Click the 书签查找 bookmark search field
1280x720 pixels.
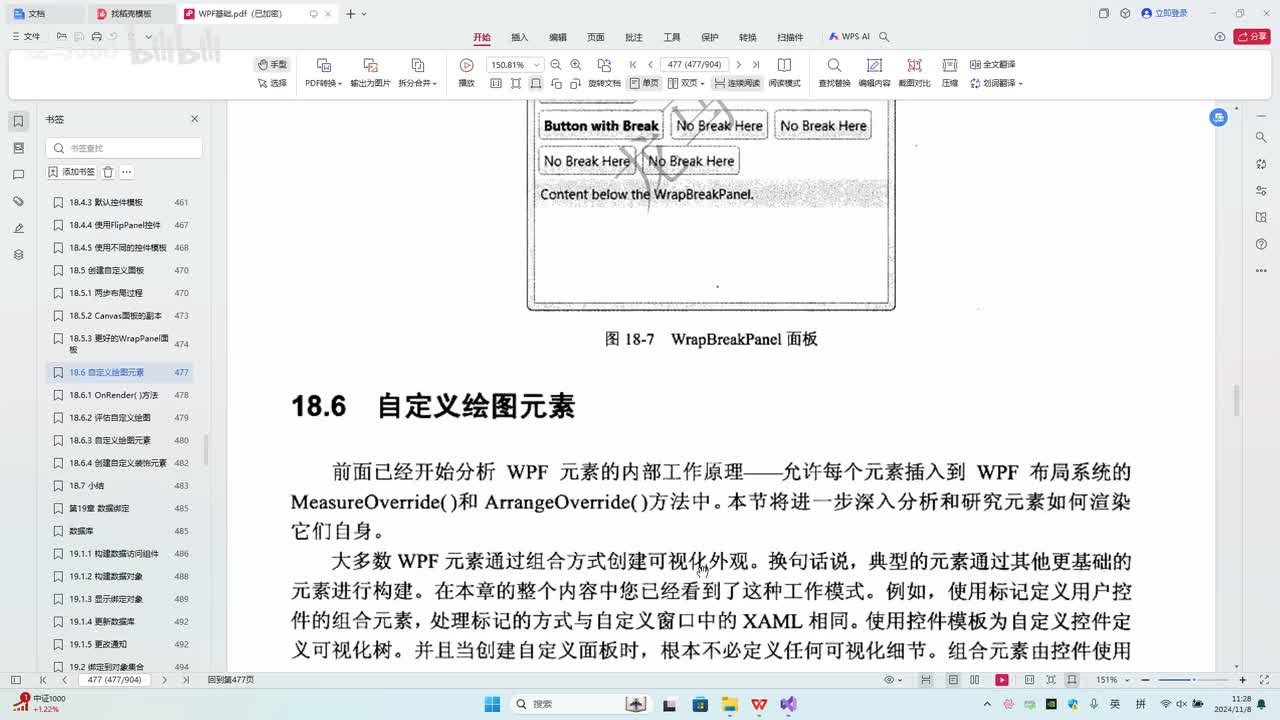124,148
